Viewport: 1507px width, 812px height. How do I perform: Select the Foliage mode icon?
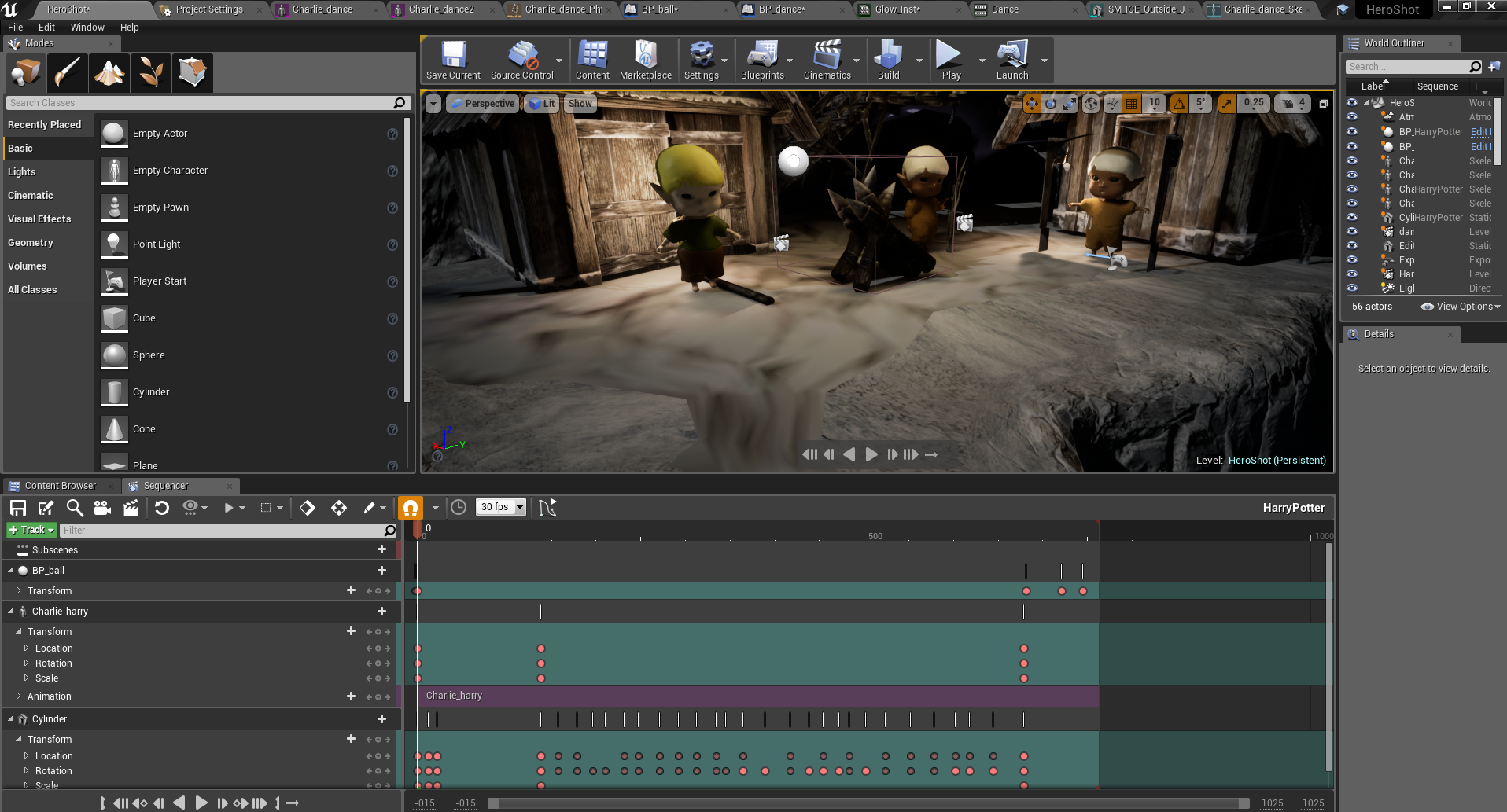(151, 72)
